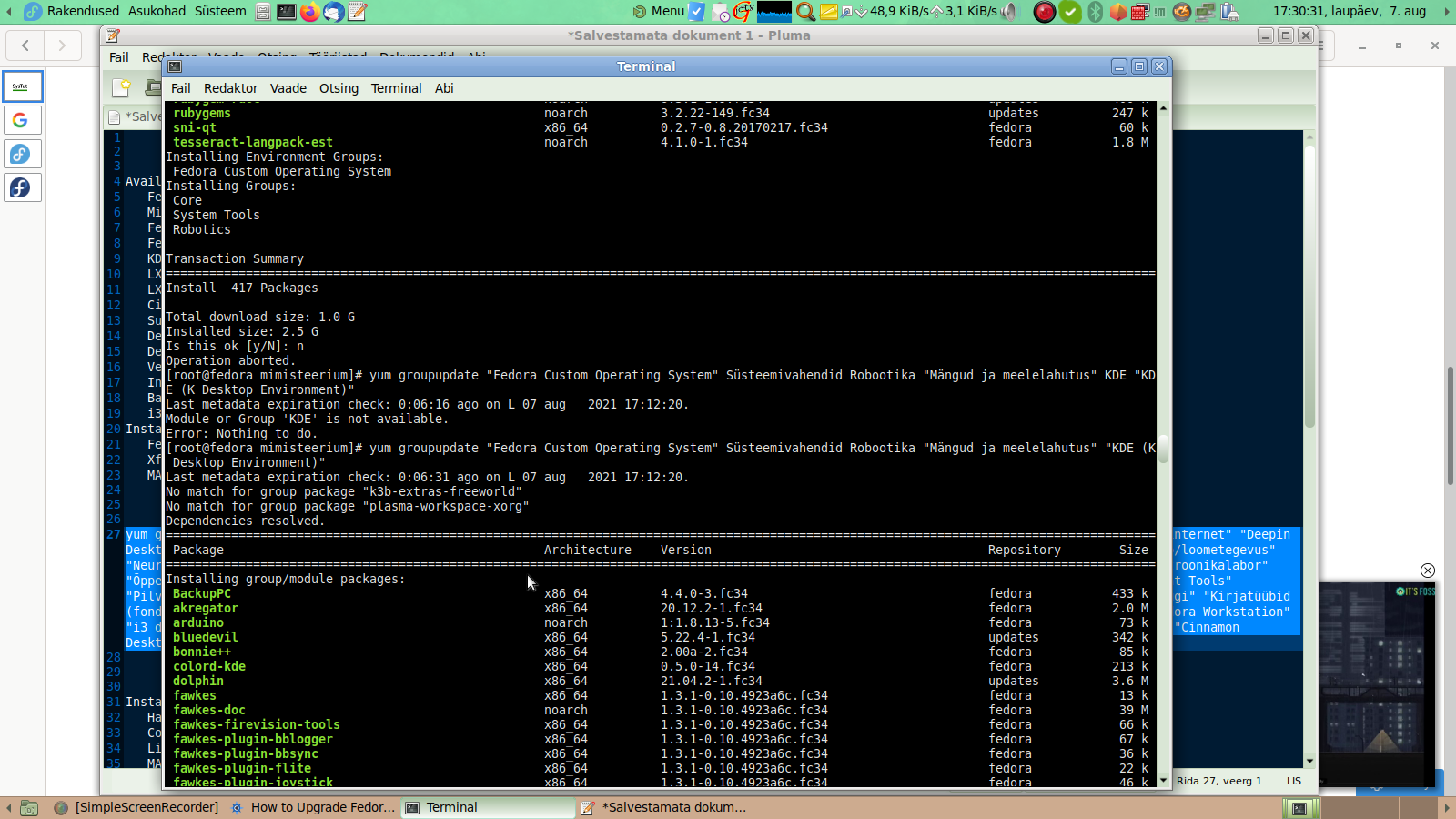
Task: Switch to Salvestamata dokument taskbar window
Action: pos(663,807)
